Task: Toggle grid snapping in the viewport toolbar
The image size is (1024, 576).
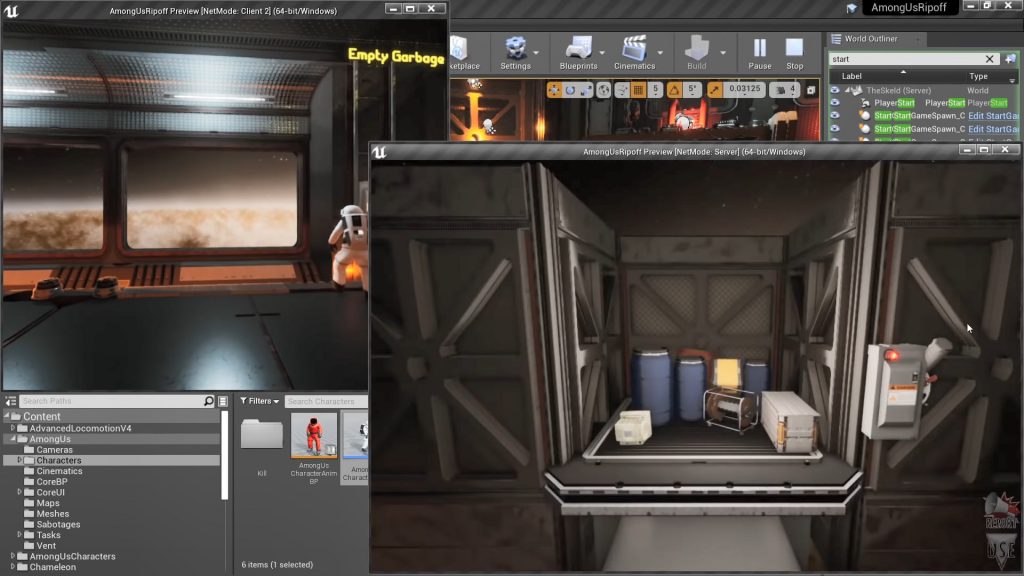Action: [639, 89]
